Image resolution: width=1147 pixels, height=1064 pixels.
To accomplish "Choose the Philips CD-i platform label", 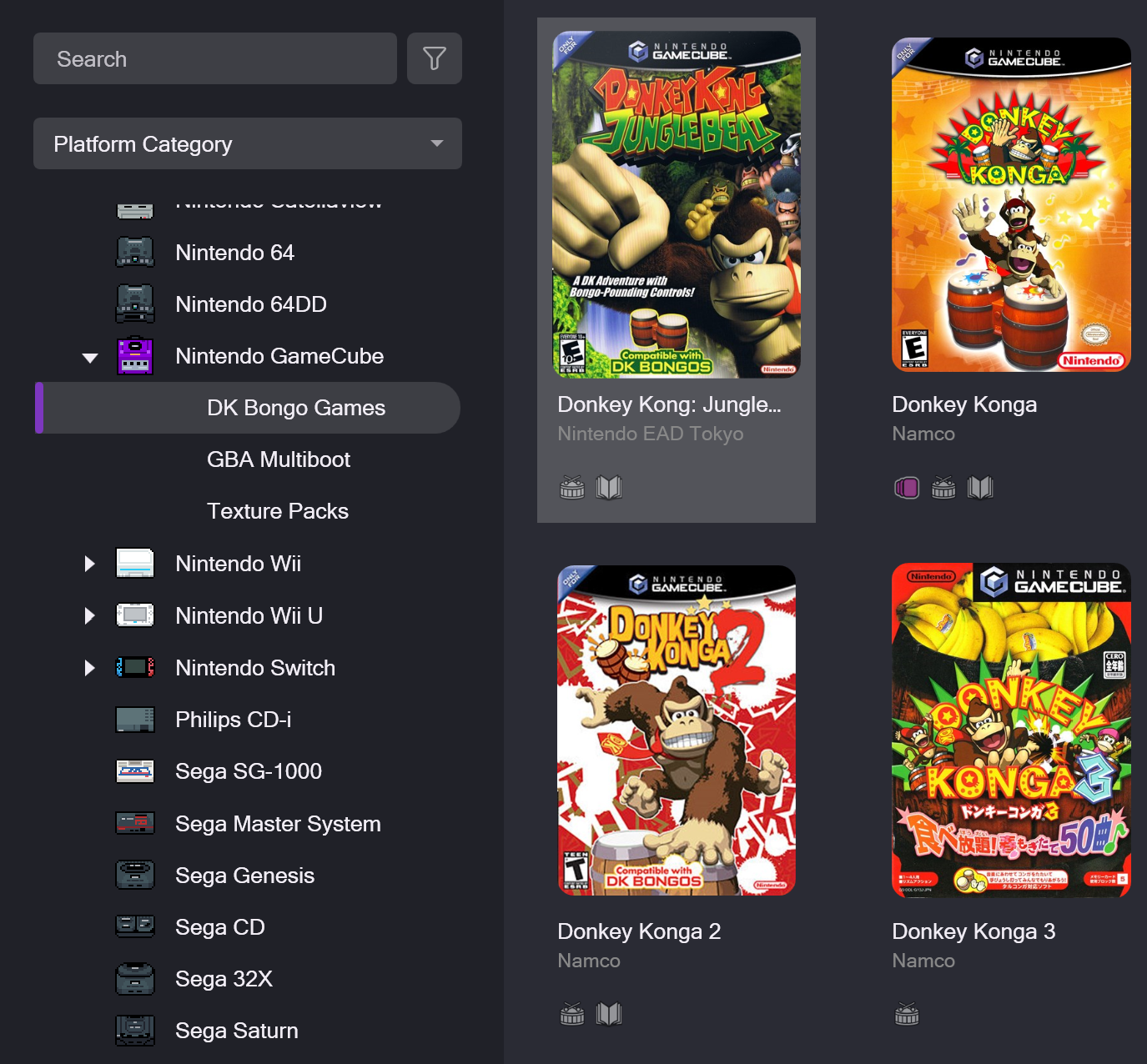I will tap(234, 720).
